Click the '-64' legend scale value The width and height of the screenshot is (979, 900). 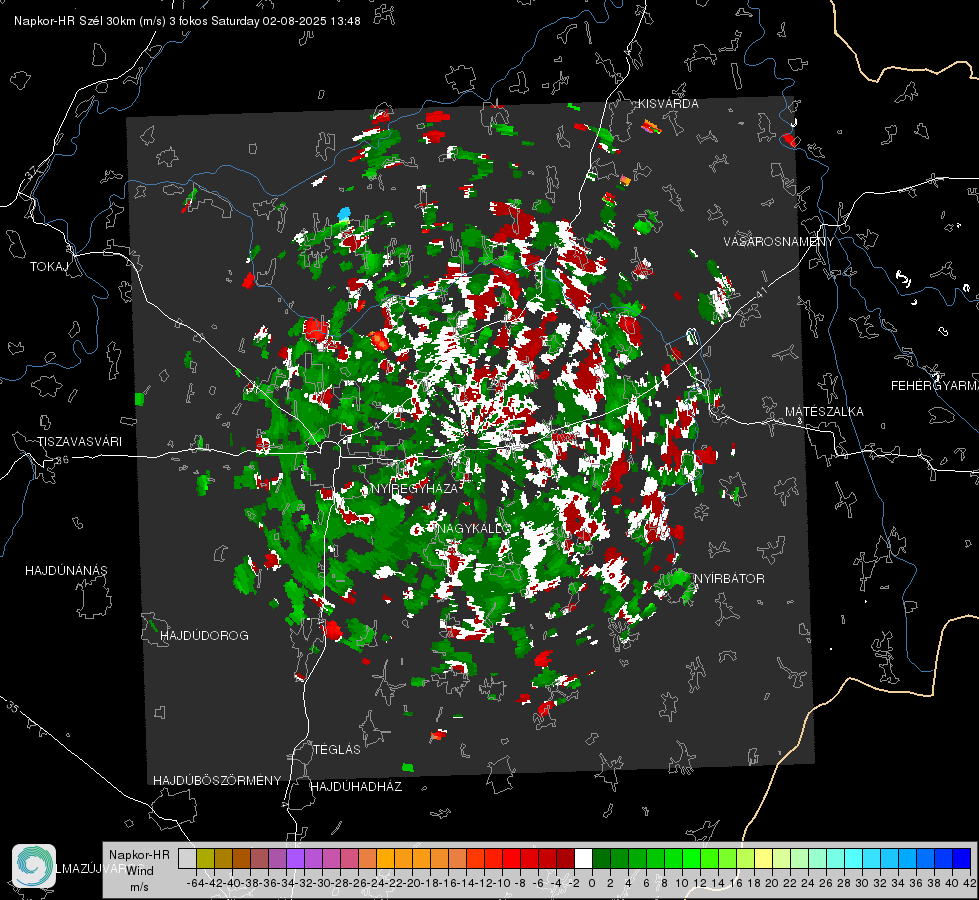(x=195, y=883)
